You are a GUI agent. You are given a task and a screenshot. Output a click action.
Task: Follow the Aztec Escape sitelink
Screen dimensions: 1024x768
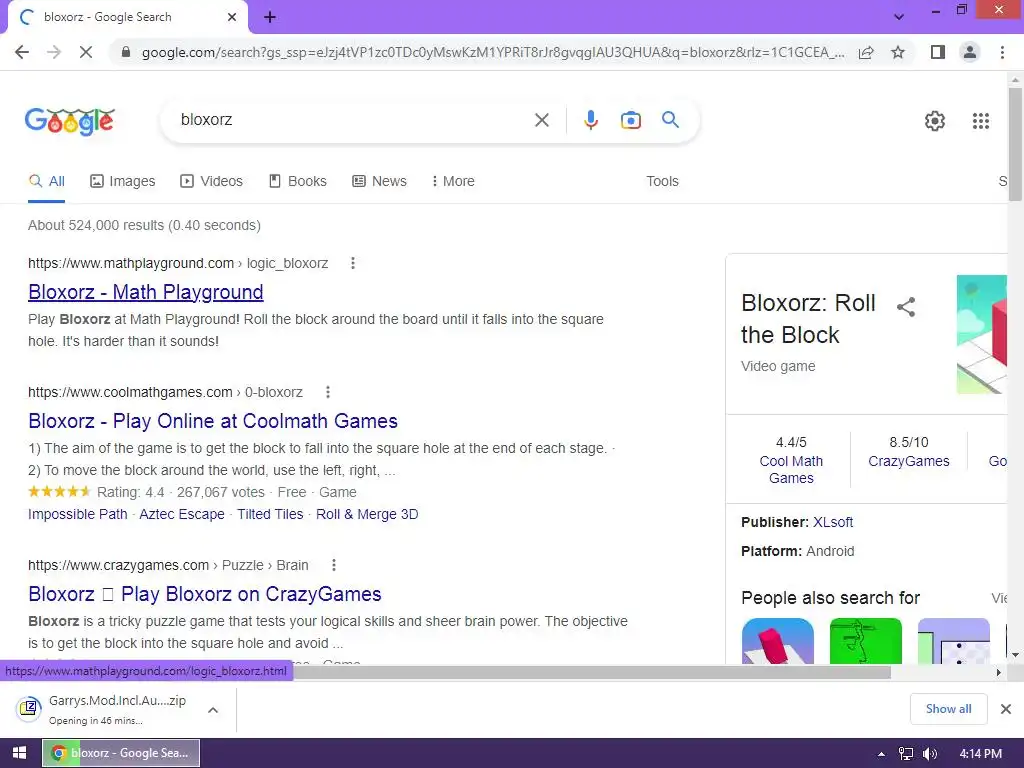click(182, 514)
